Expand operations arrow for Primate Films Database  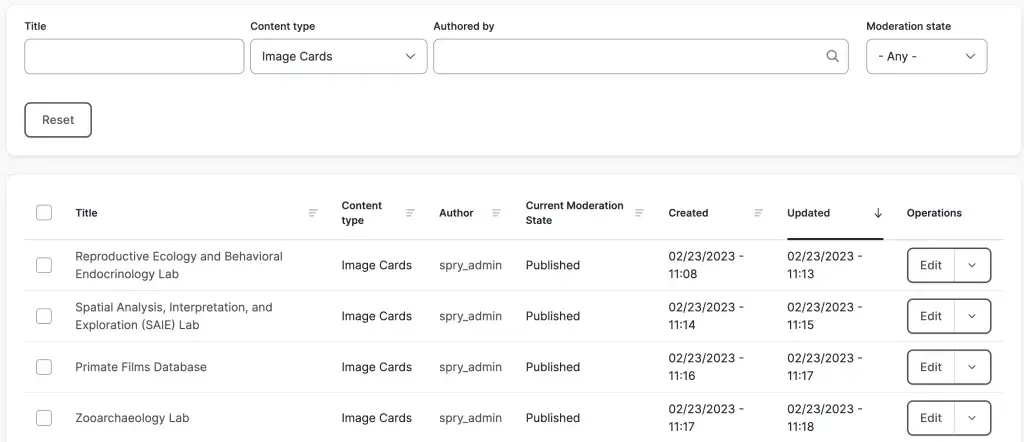(x=971, y=367)
